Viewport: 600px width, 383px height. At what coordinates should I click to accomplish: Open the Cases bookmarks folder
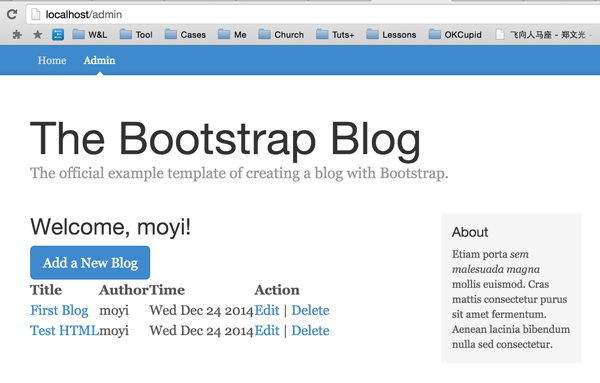(x=186, y=35)
